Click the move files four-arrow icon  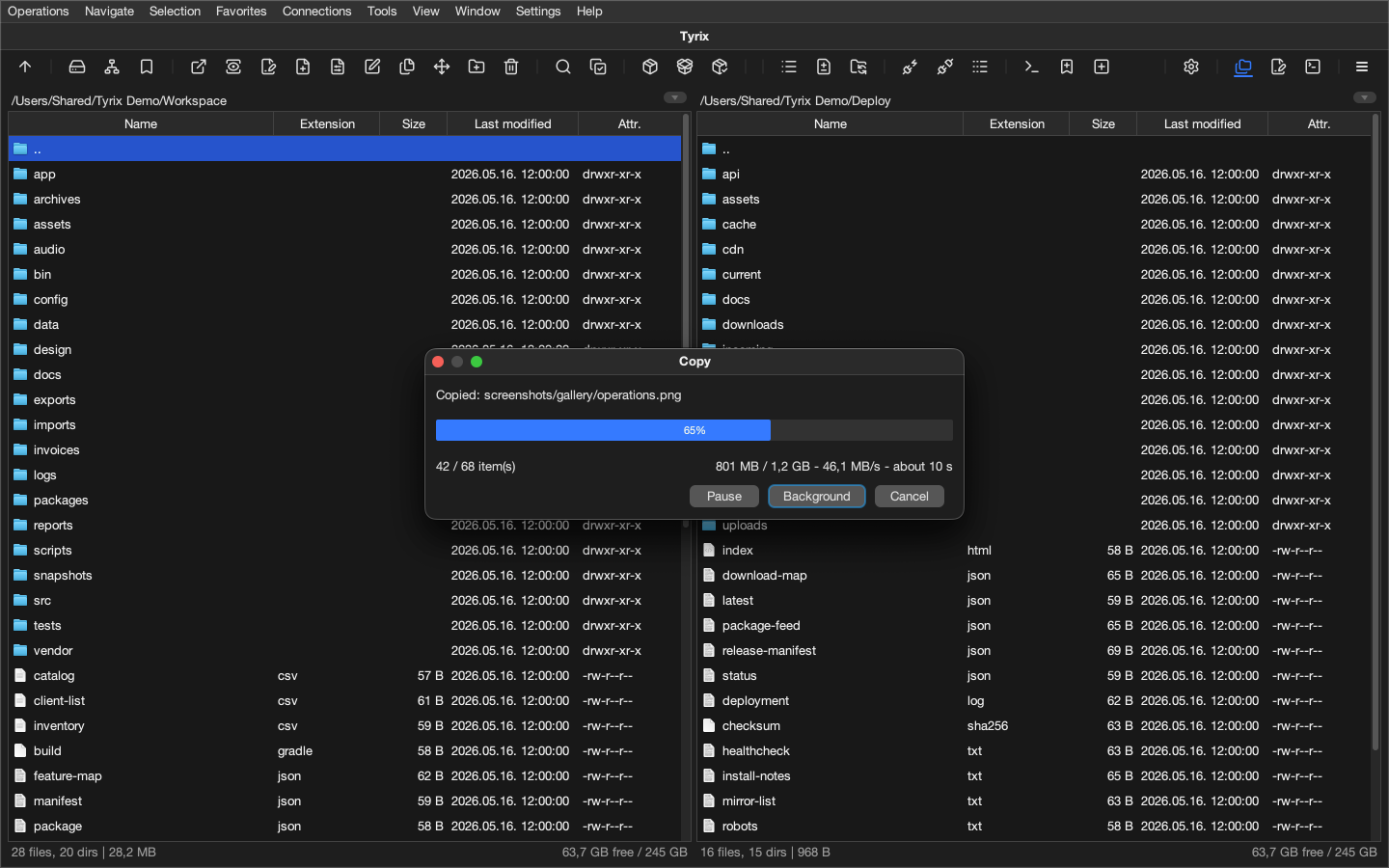(x=442, y=67)
